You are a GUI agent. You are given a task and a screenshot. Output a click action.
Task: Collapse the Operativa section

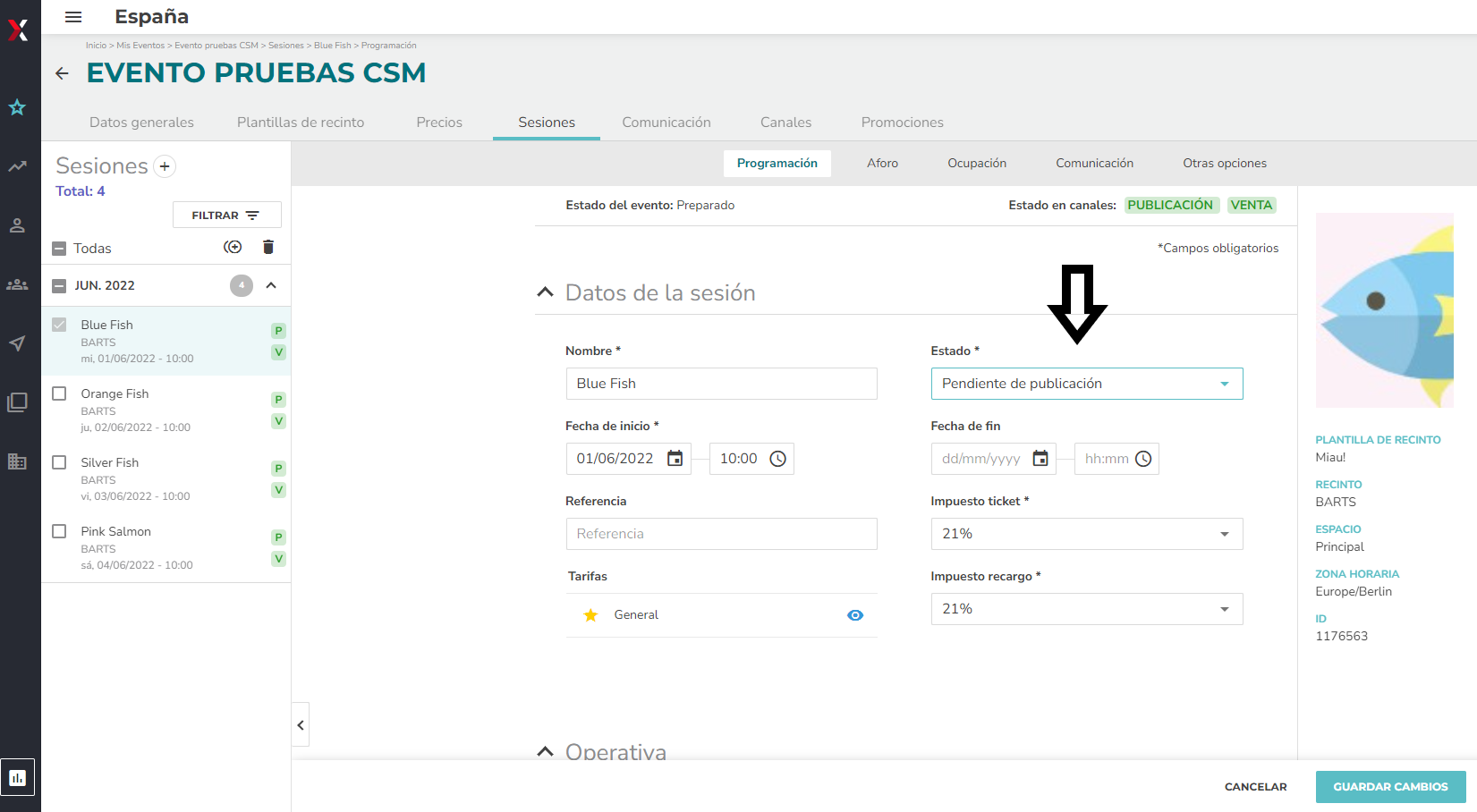[x=545, y=751]
